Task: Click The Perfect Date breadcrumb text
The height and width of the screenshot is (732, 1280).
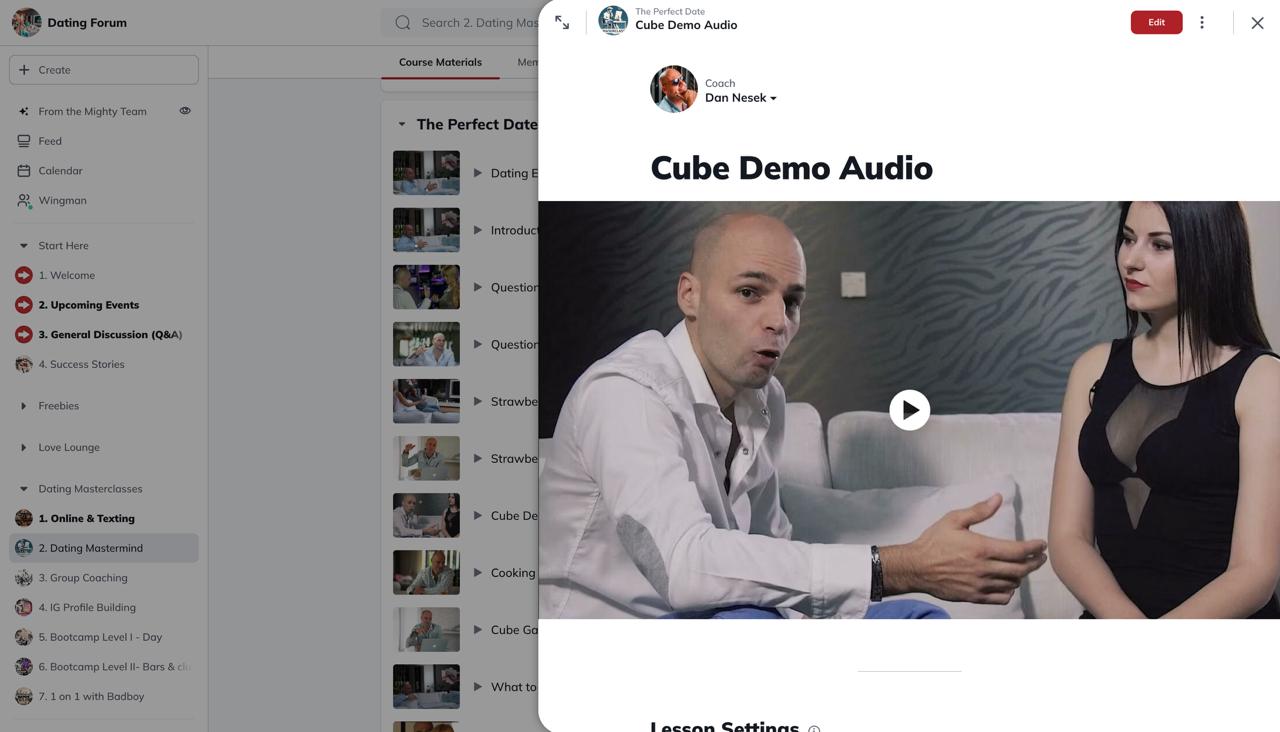Action: point(670,12)
